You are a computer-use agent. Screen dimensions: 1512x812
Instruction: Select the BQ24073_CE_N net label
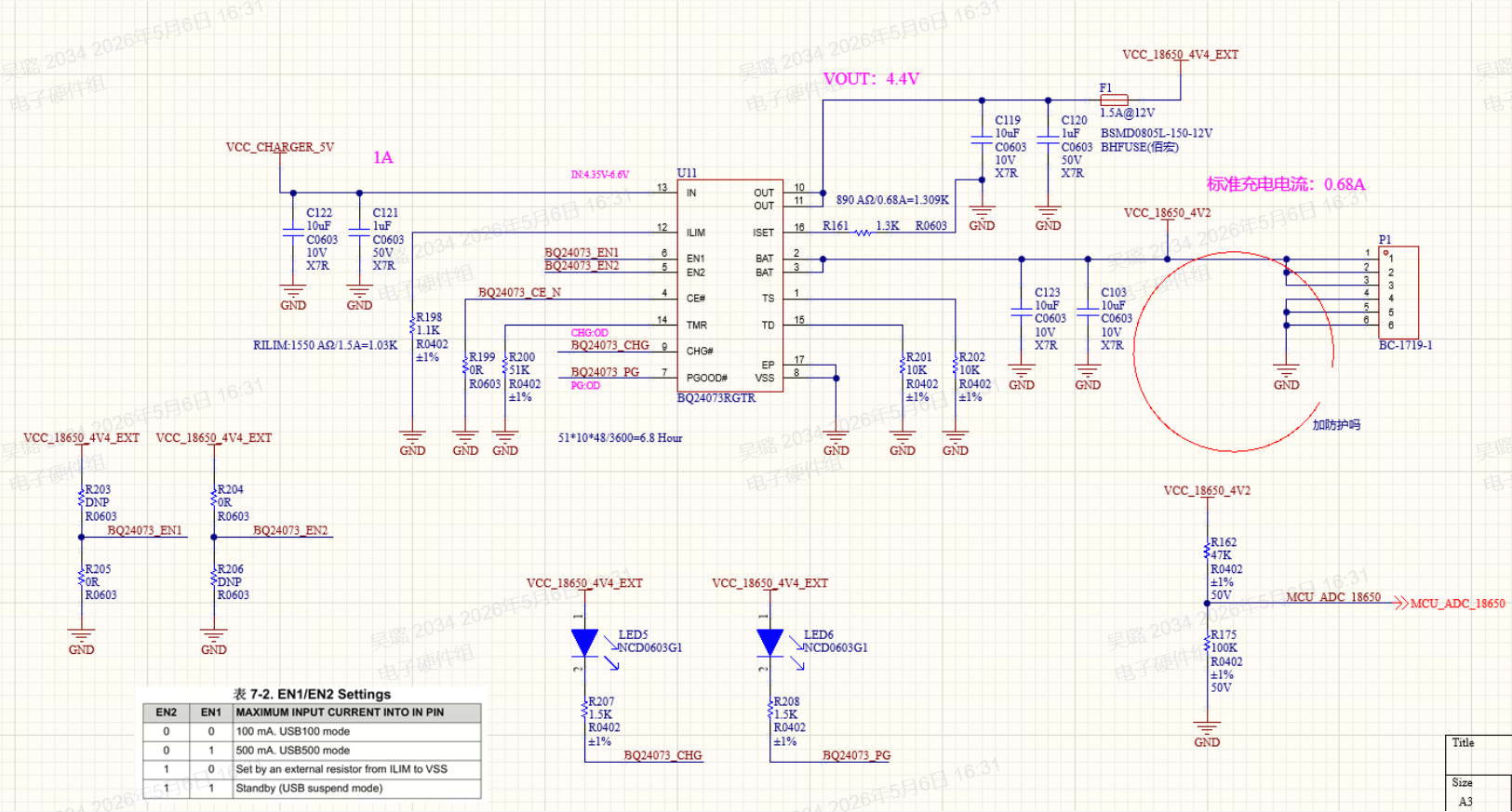[520, 292]
